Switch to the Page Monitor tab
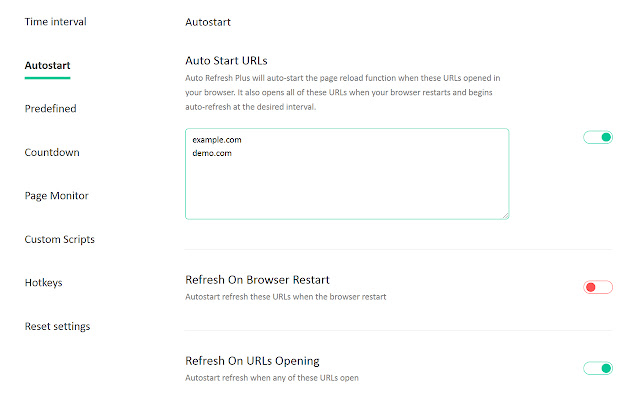The image size is (640, 400). pyautogui.click(x=56, y=196)
